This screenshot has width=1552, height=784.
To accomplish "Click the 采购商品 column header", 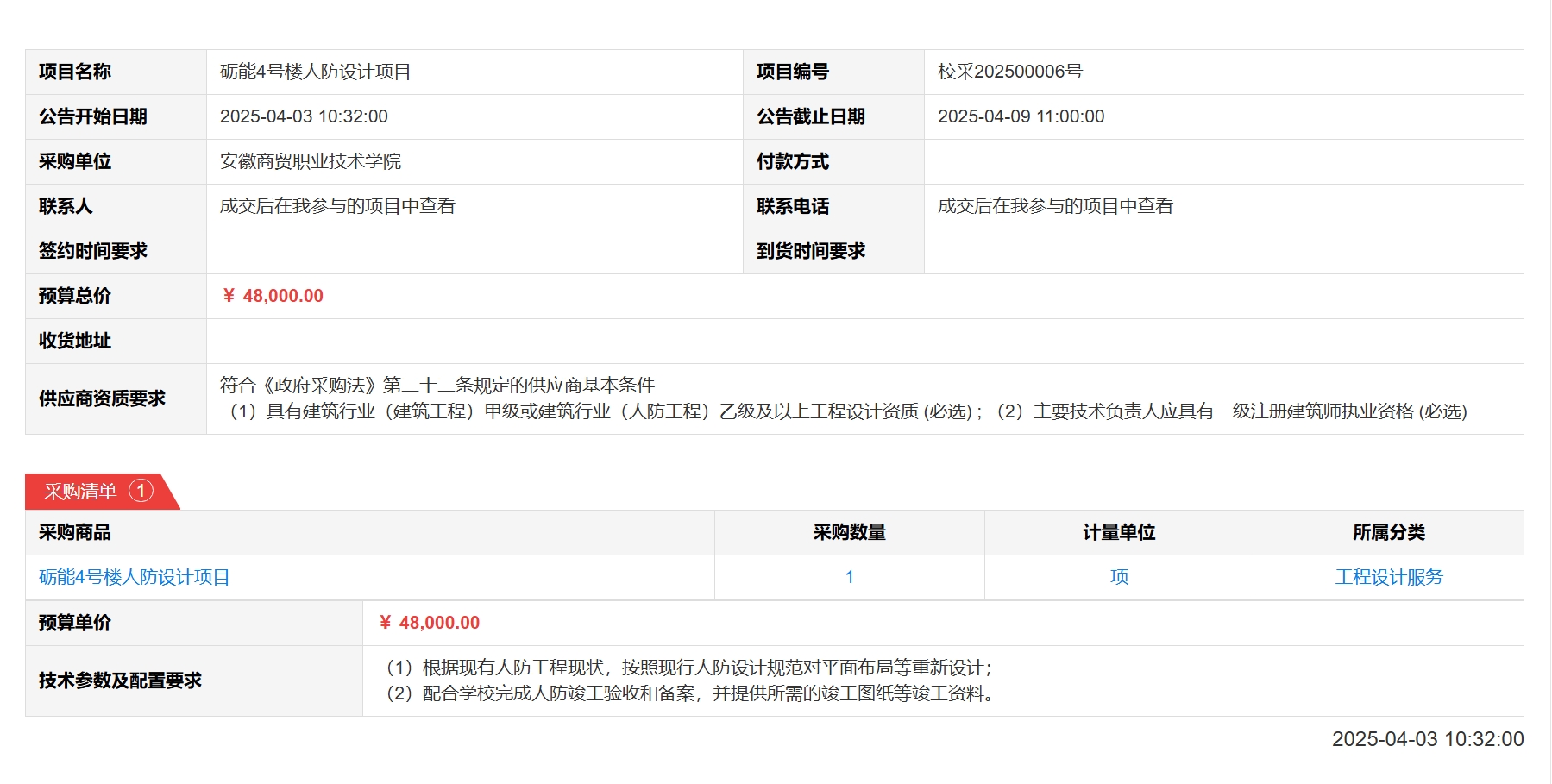I will coord(75,532).
